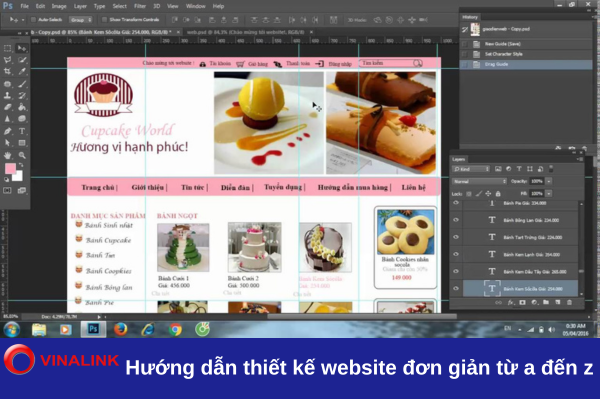Hide the Bánh Bông Lan layer

[x=456, y=220]
